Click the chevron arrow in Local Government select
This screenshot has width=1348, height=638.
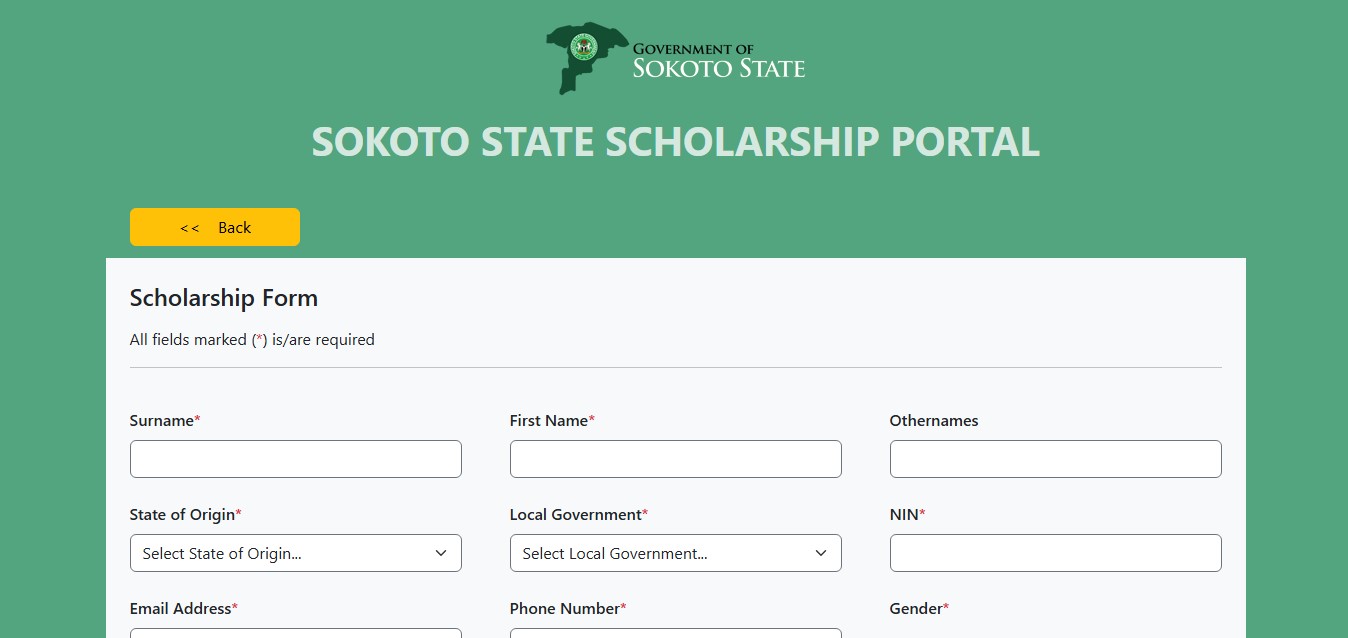pos(821,553)
